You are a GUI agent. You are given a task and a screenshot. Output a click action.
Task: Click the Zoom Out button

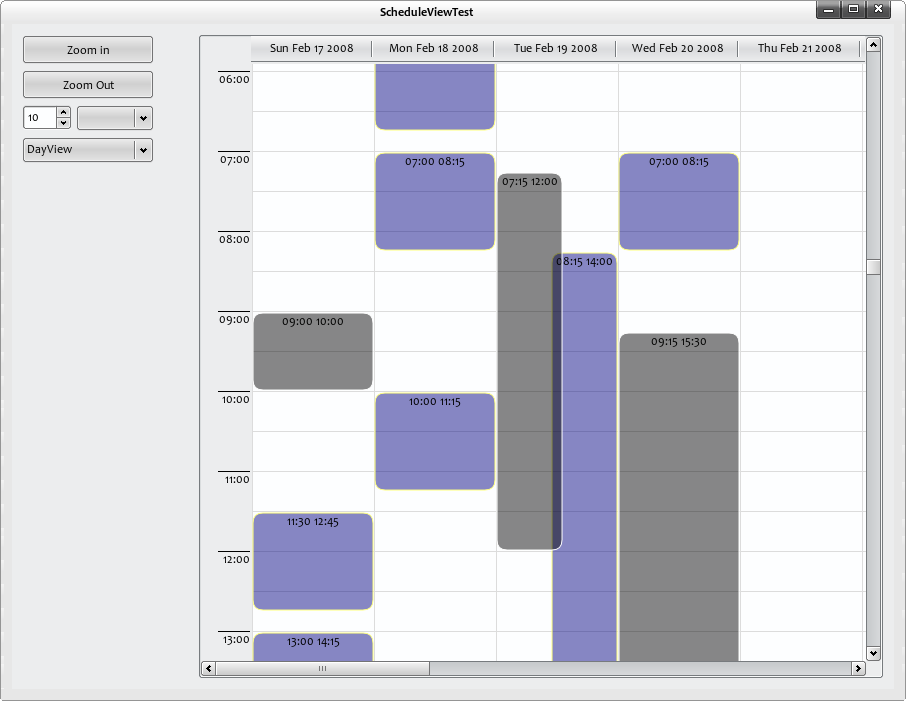click(88, 85)
